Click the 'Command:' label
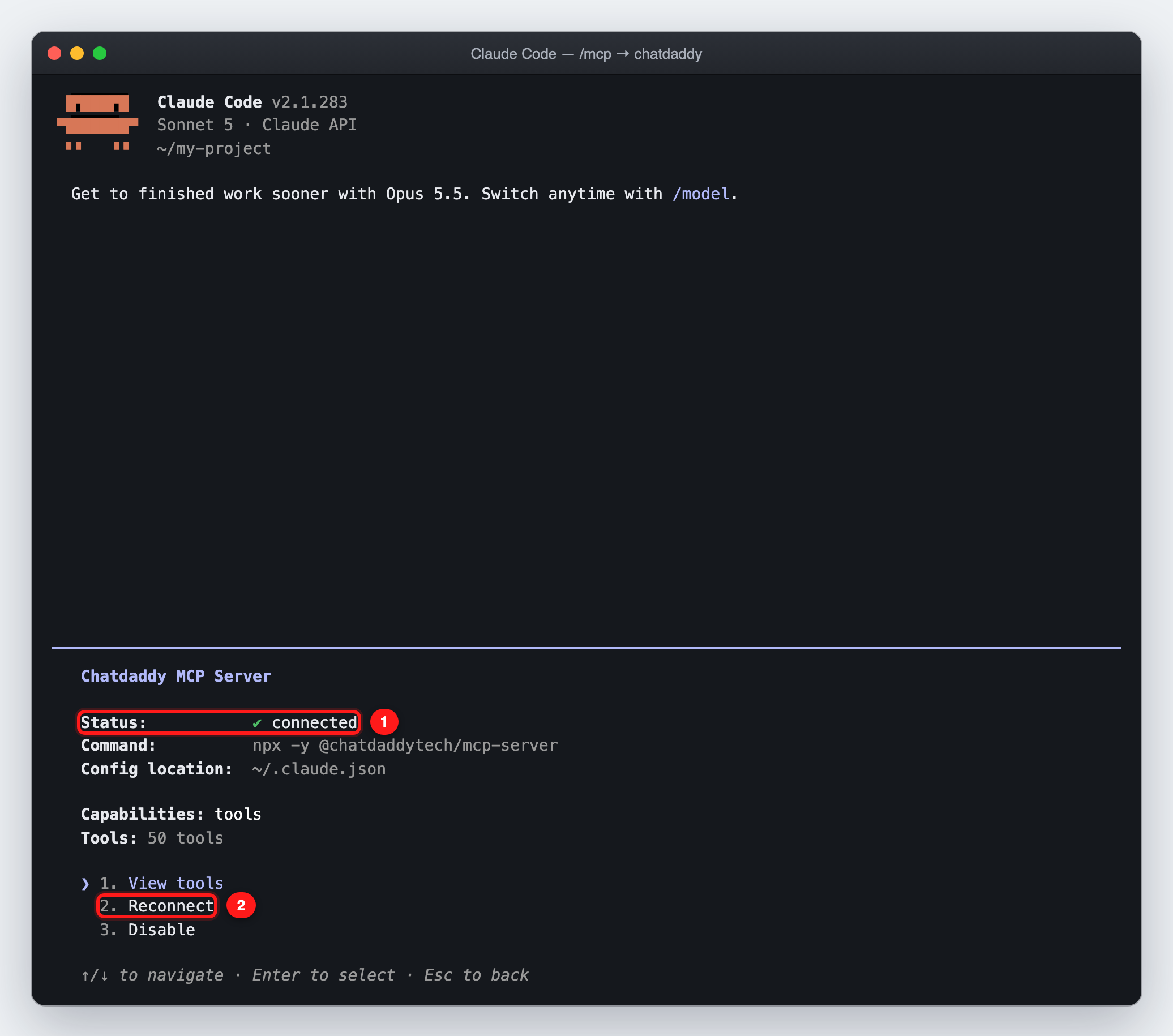 click(118, 746)
